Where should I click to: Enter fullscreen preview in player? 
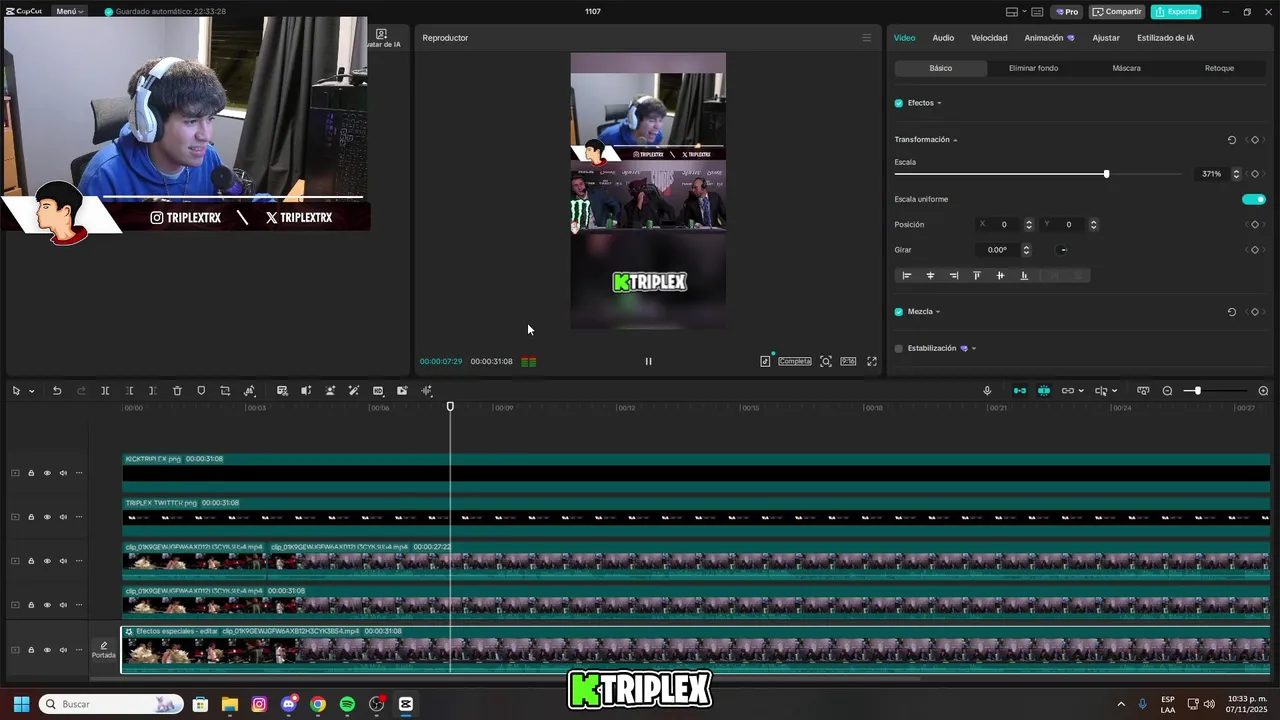(x=872, y=361)
